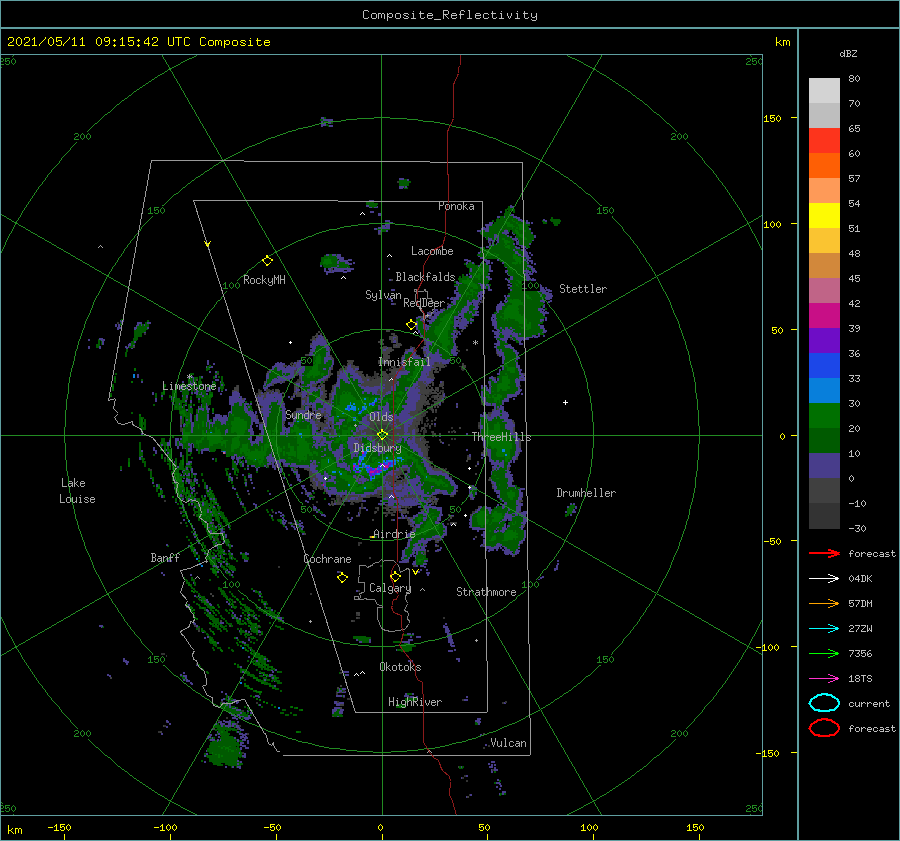The width and height of the screenshot is (900, 841).
Task: Pick the royal blue 33-36 dBZ swatch
Action: (x=824, y=365)
